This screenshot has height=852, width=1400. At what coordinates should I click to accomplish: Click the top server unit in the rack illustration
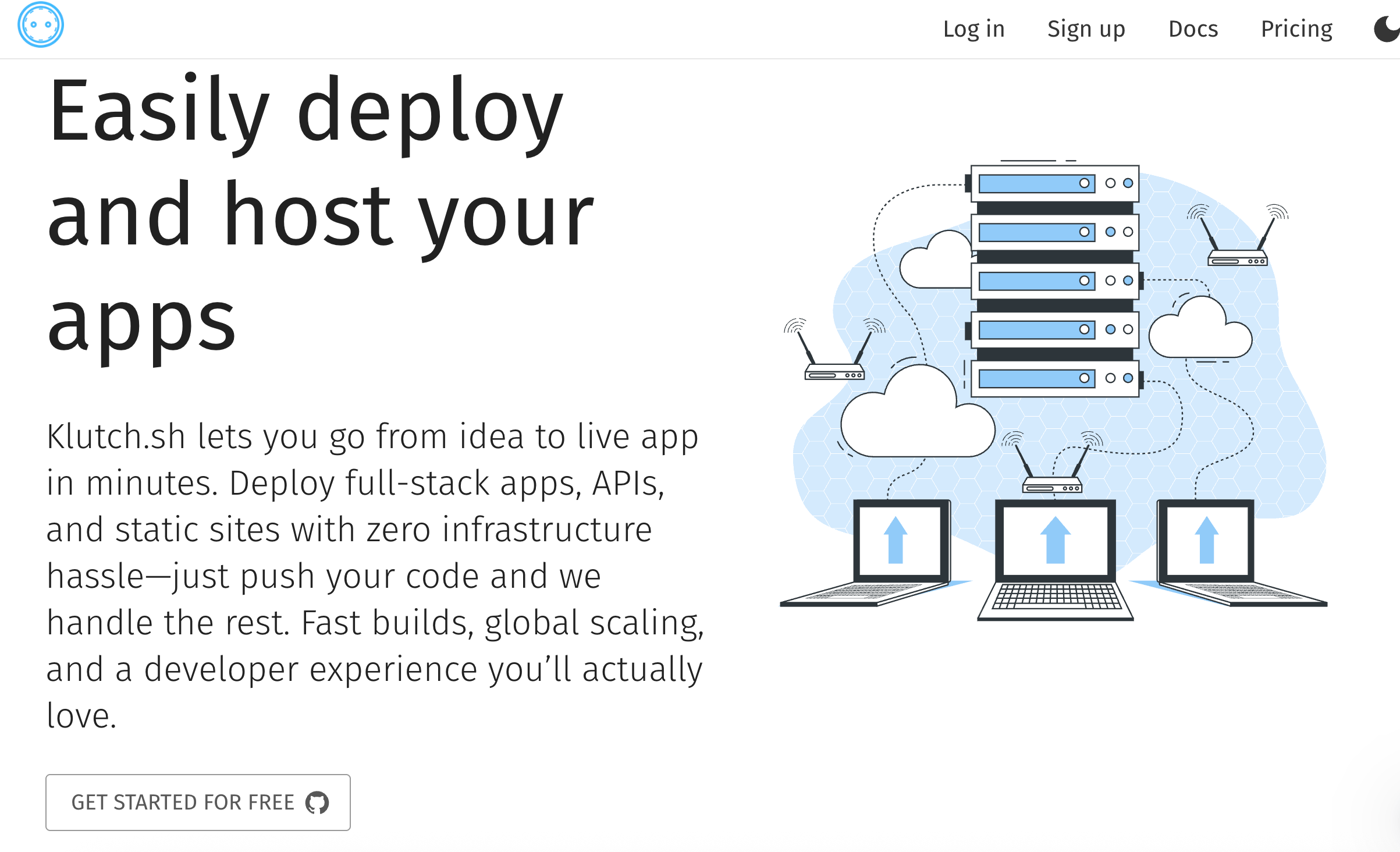tap(1054, 183)
